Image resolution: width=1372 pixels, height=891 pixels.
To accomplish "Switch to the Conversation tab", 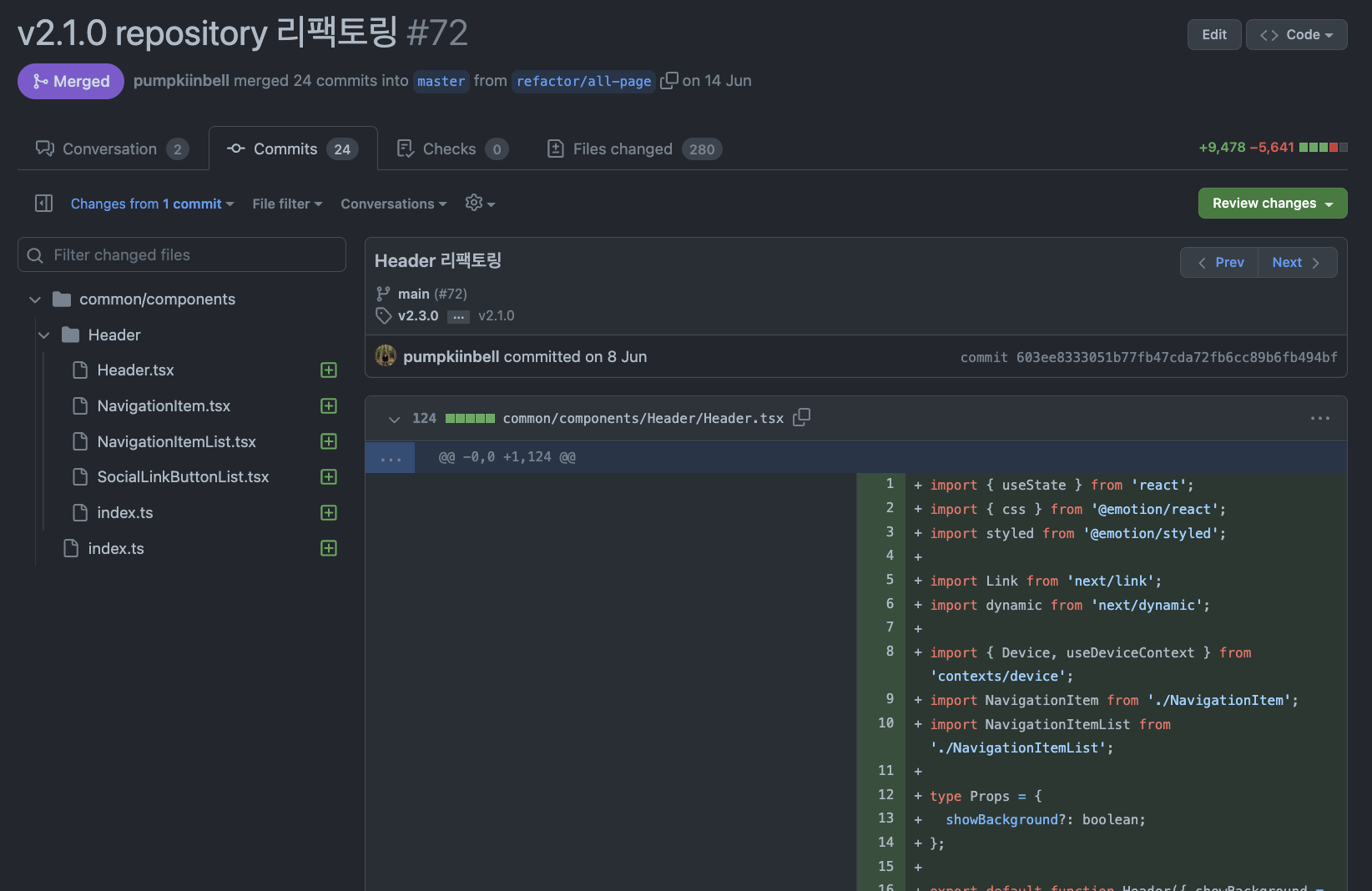I will pyautogui.click(x=111, y=148).
